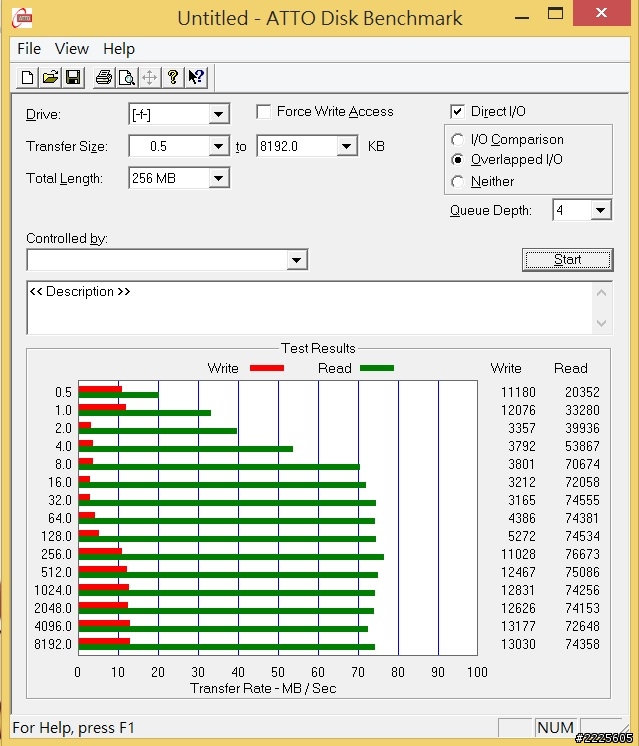Select the Neither radio button

click(457, 181)
